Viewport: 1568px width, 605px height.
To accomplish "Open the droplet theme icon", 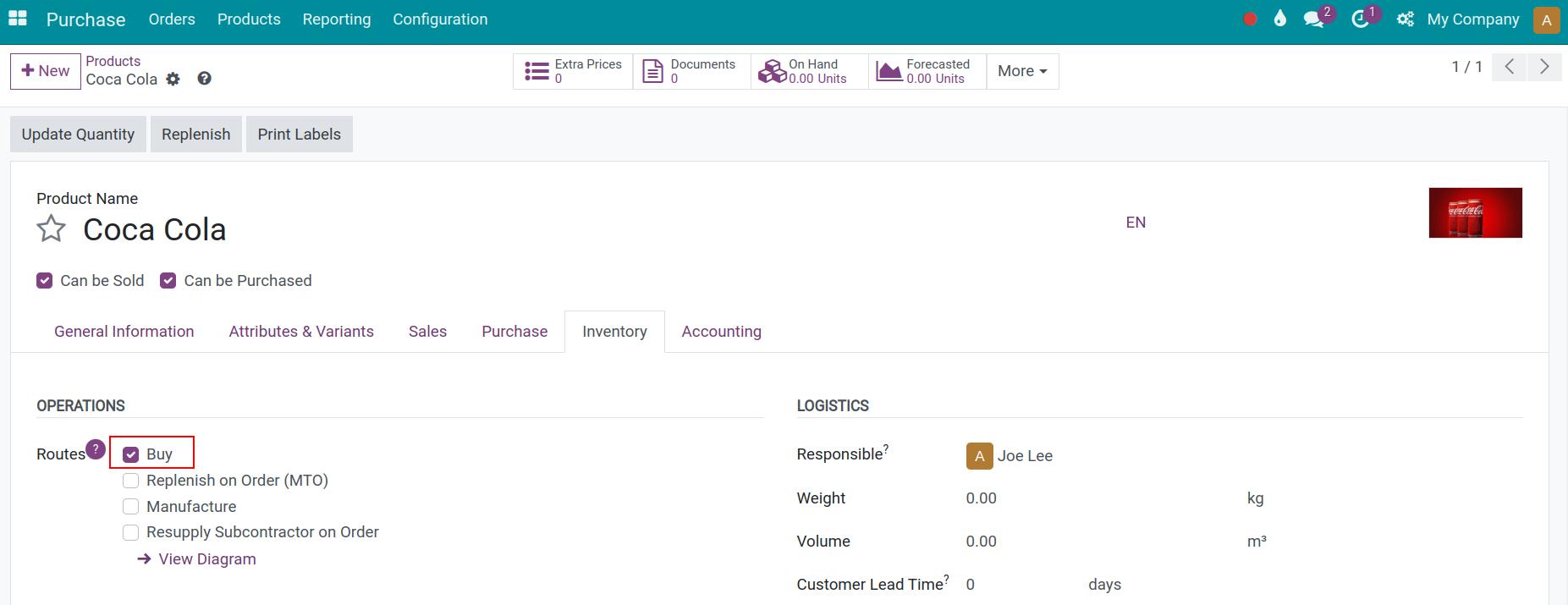I will pyautogui.click(x=1280, y=19).
